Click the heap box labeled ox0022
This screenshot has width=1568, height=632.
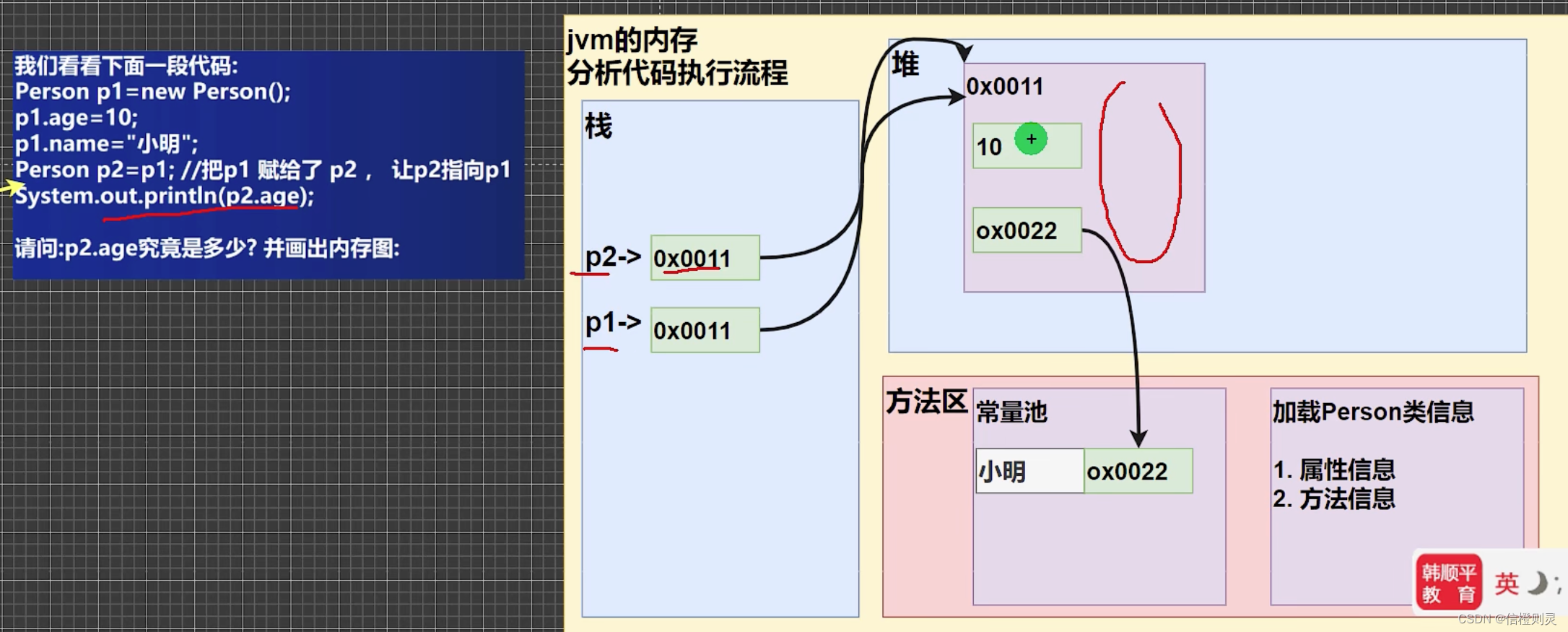pyautogui.click(x=1027, y=230)
